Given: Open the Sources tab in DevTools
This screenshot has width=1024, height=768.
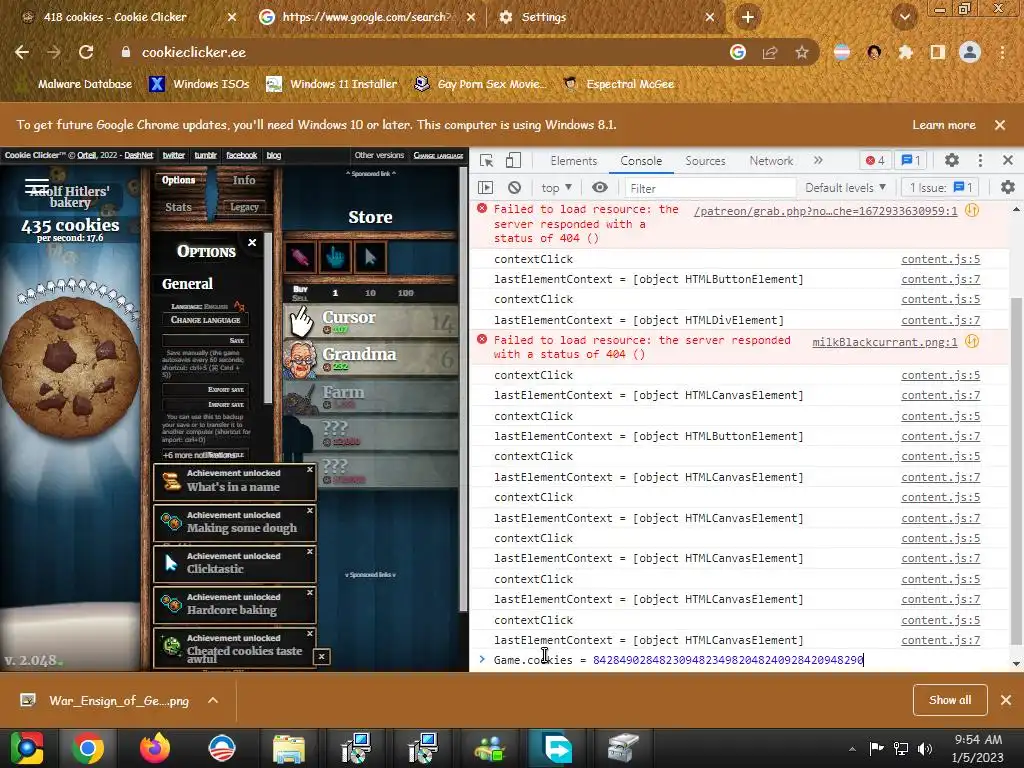Looking at the screenshot, I should click(705, 161).
